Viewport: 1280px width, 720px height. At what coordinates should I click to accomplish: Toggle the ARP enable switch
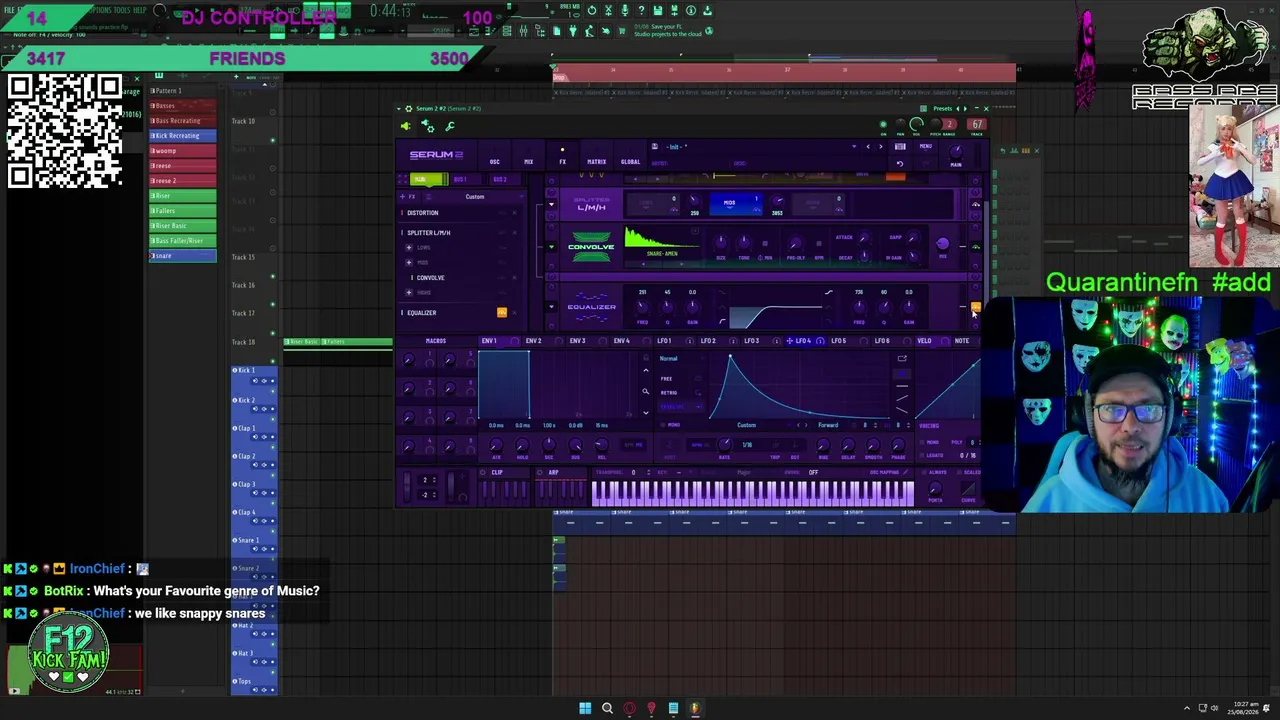540,473
